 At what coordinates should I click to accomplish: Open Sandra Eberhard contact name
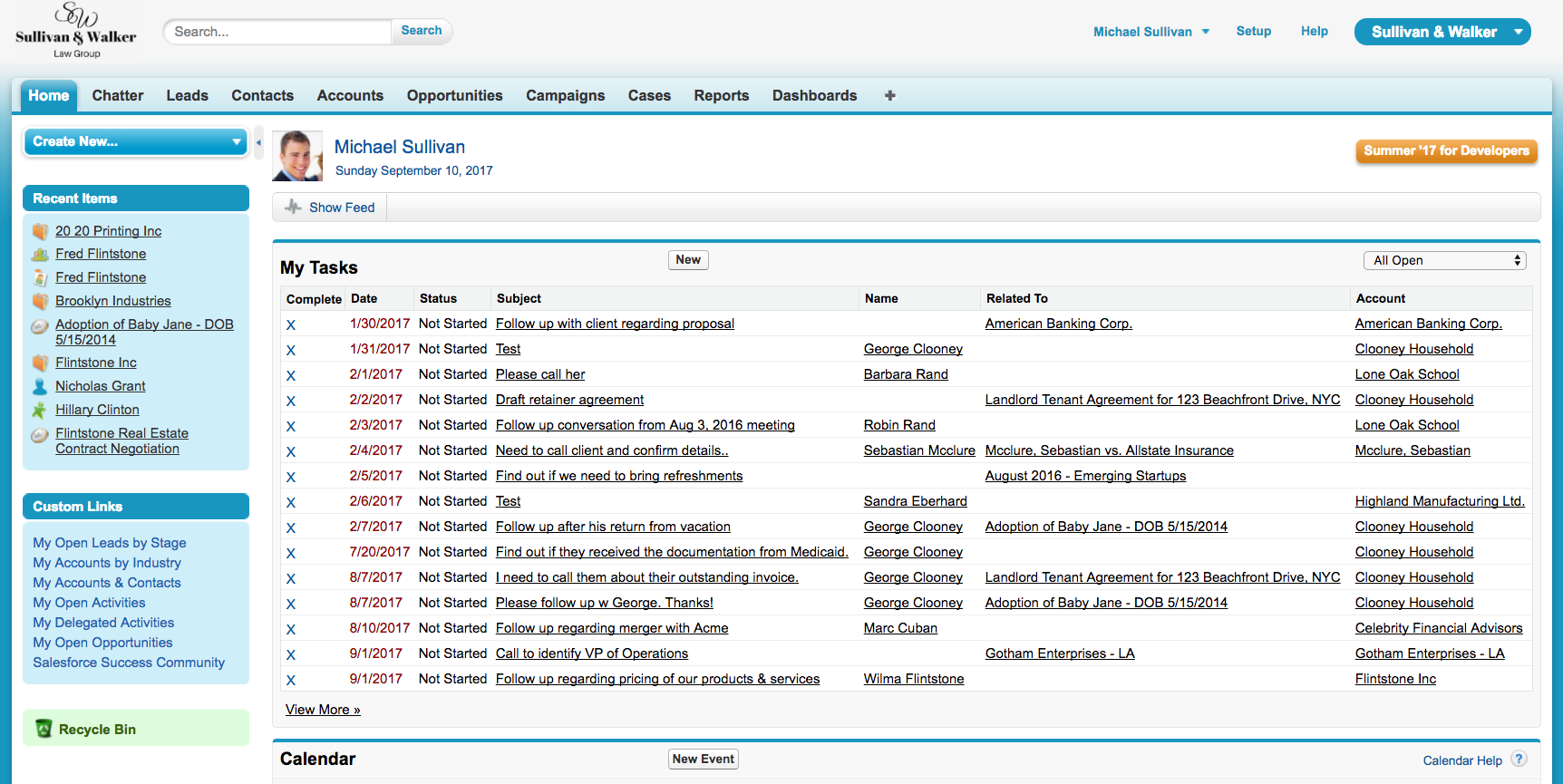915,501
